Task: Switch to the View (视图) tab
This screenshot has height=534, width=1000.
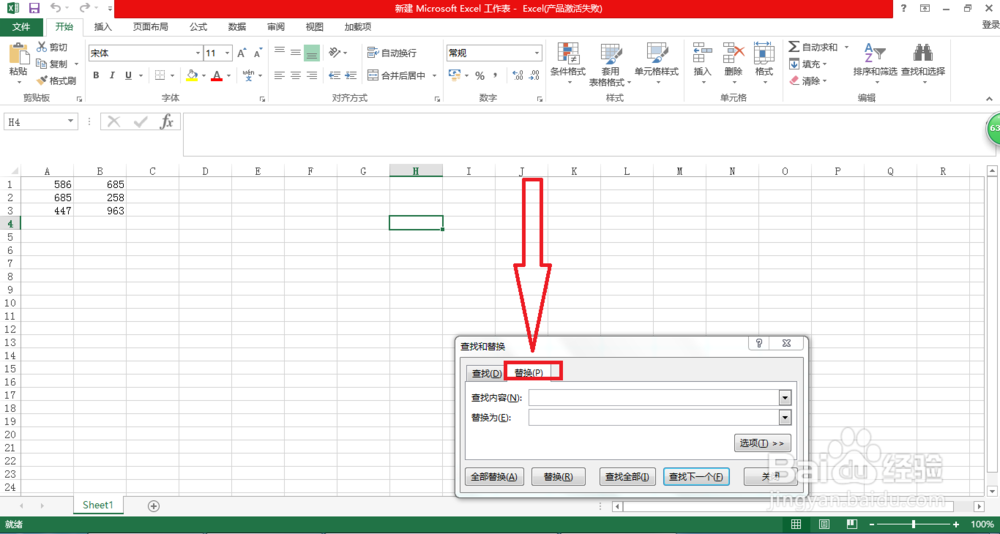Action: [x=314, y=27]
